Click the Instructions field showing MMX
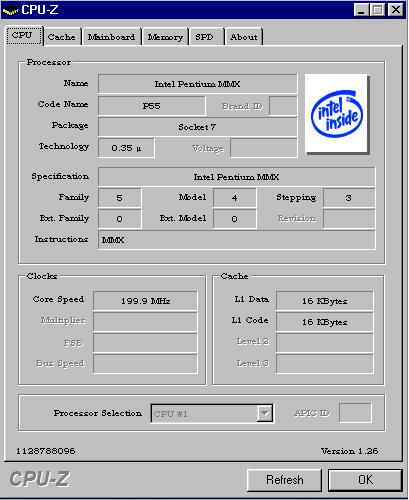Image resolution: width=409 pixels, height=500 pixels. coord(237,240)
